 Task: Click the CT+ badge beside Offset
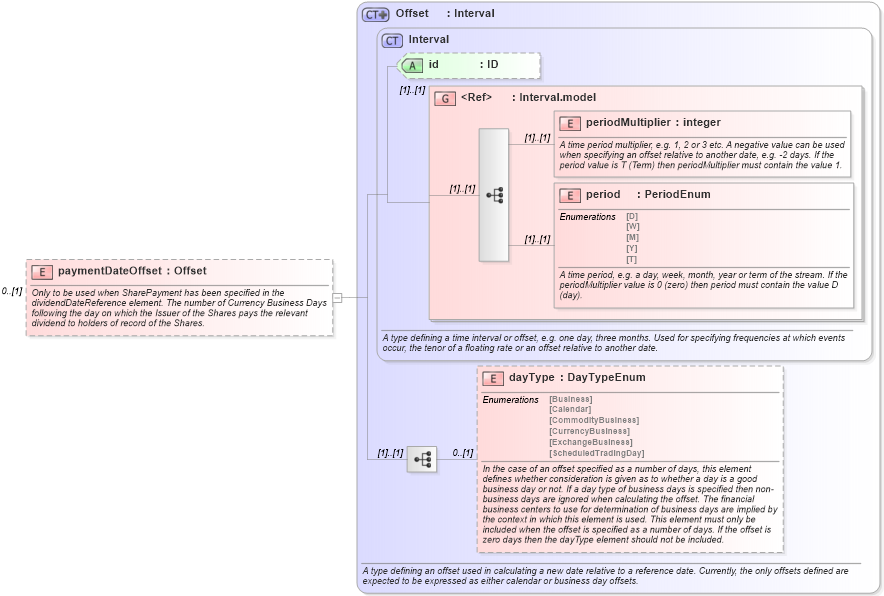tap(375, 15)
